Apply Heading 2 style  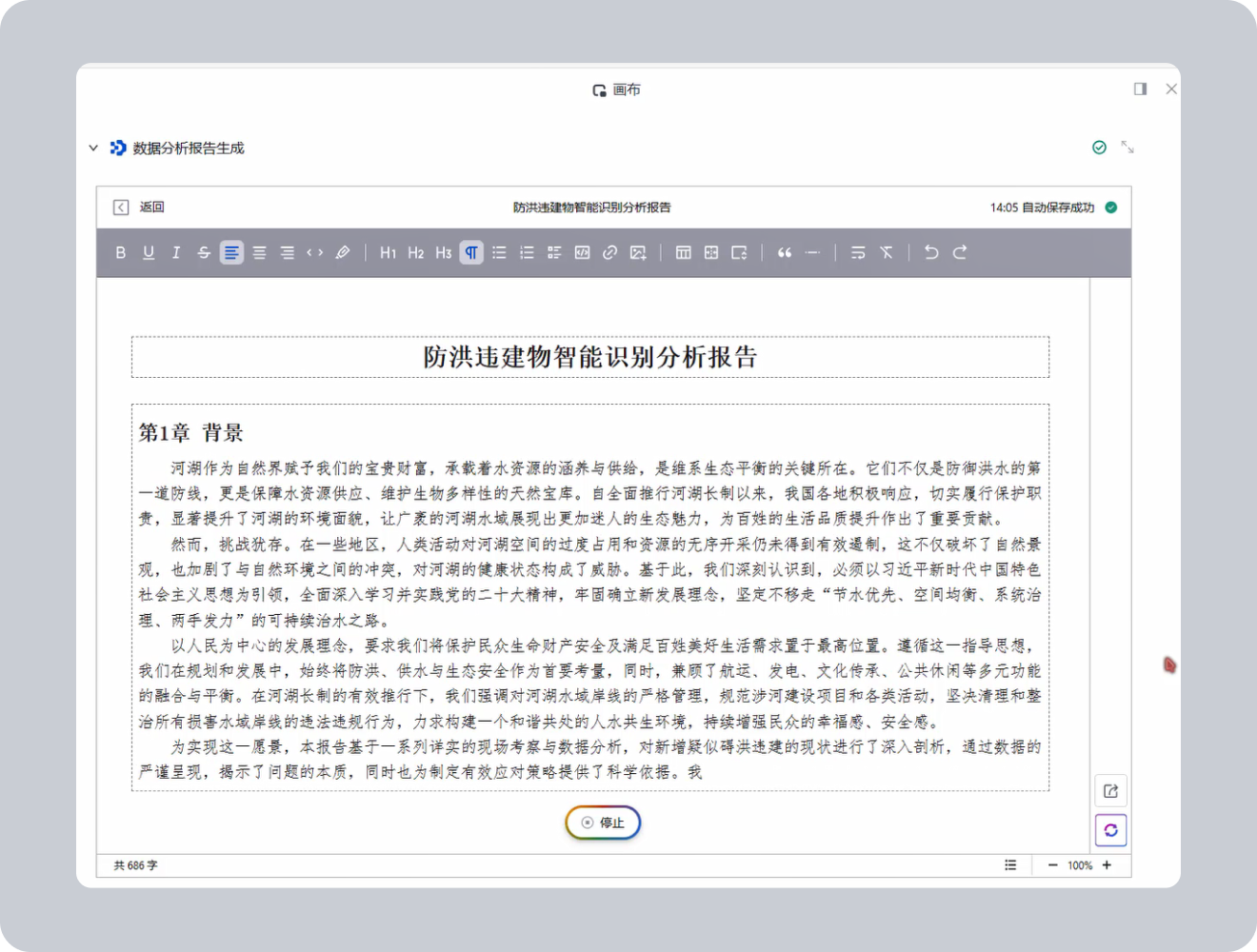416,252
